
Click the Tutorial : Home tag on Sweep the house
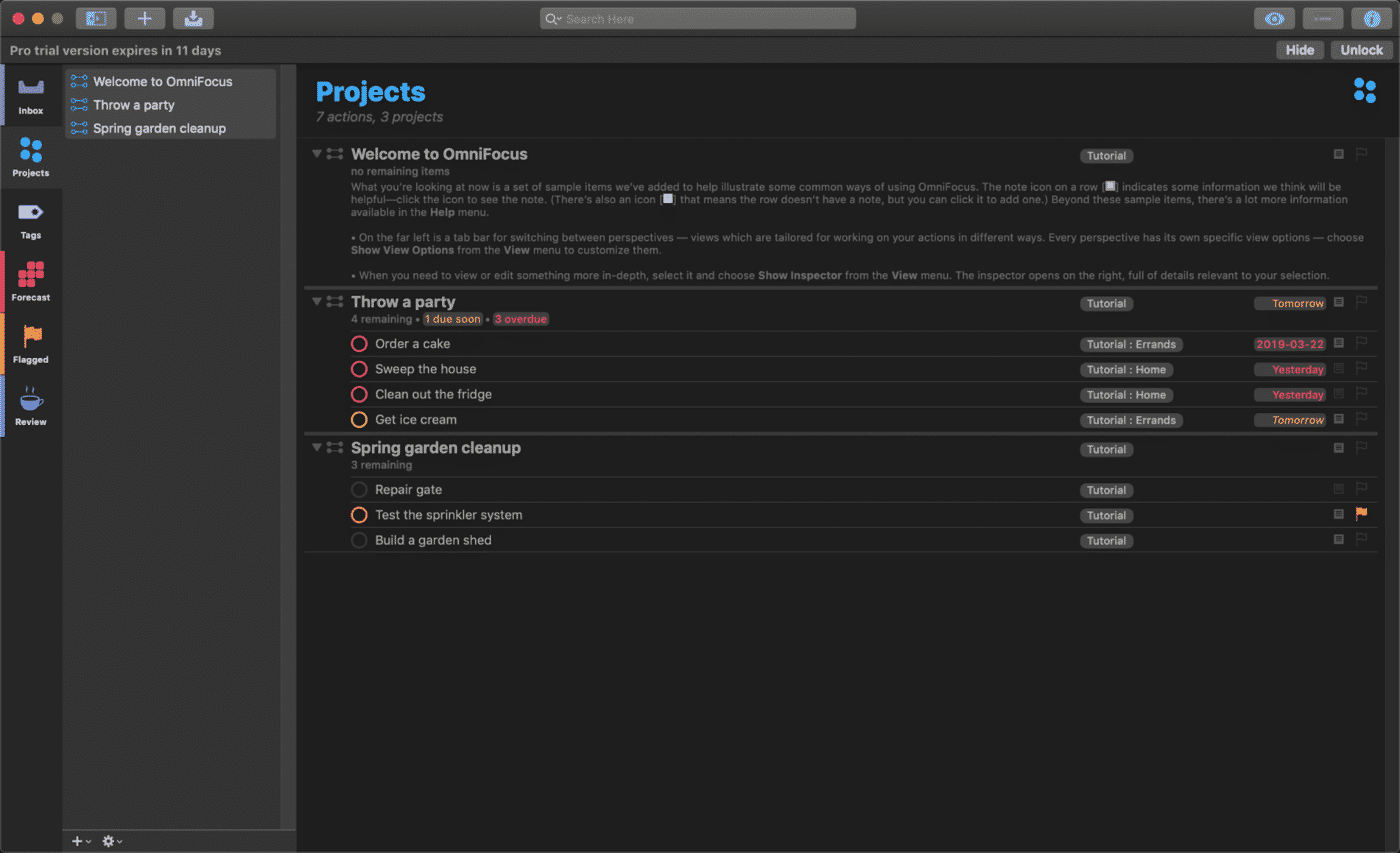click(x=1126, y=369)
